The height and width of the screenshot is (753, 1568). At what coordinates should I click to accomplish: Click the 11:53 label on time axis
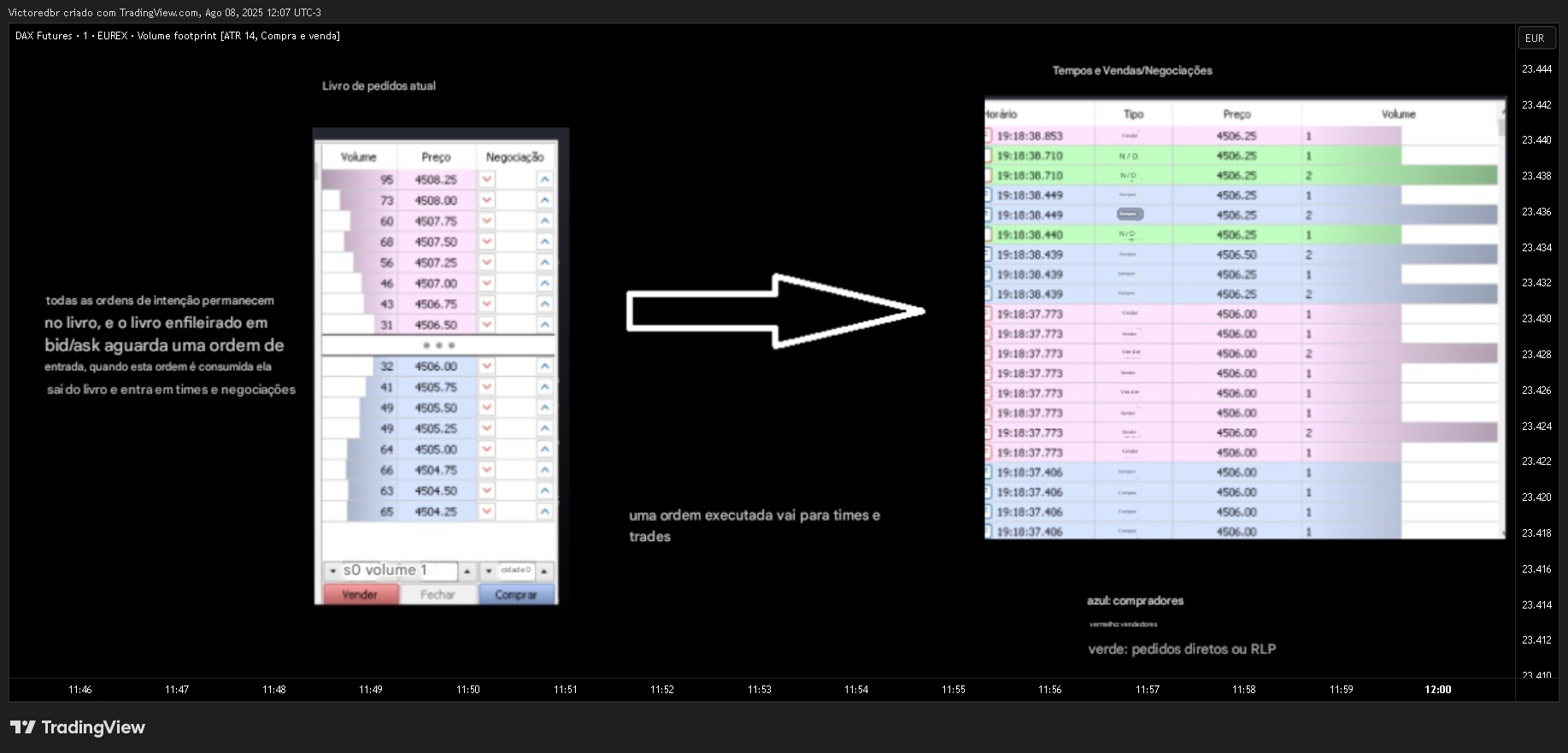[760, 690]
